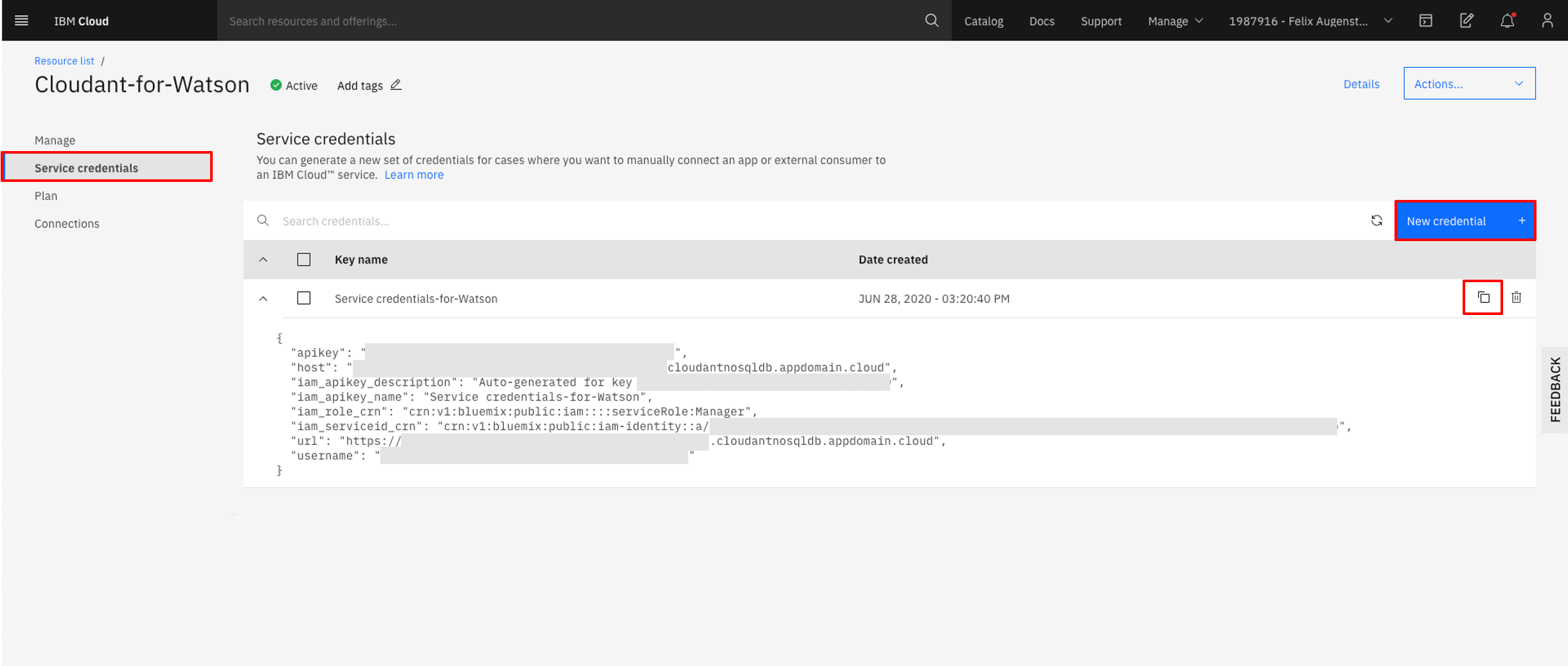The image size is (1568, 666).
Task: Click the search magnifier icon in header
Action: 931,21
